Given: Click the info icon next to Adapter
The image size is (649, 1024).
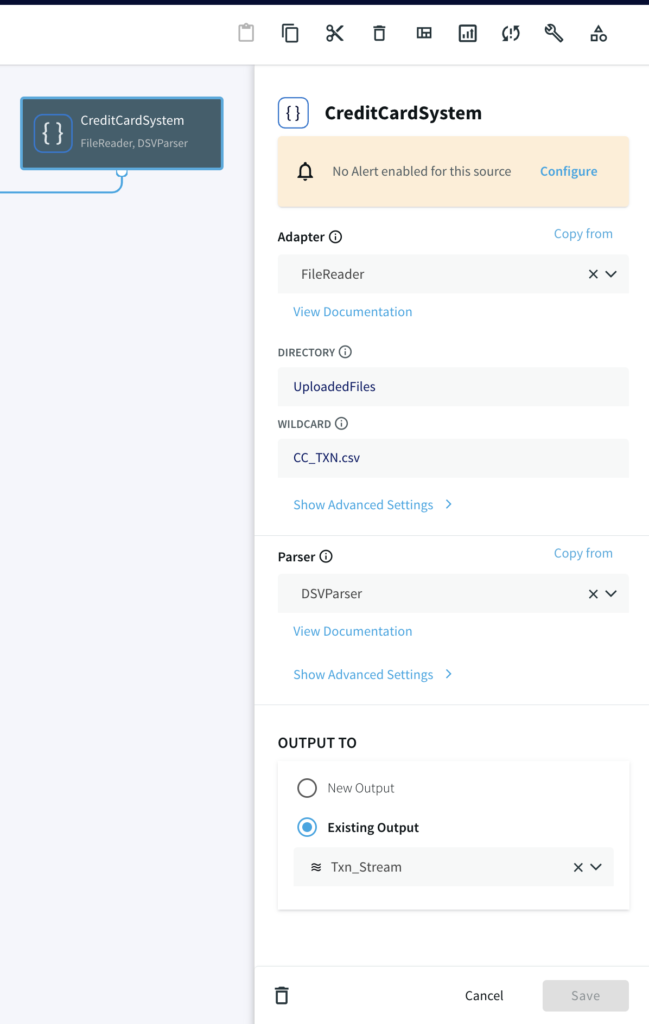Looking at the screenshot, I should coord(335,237).
